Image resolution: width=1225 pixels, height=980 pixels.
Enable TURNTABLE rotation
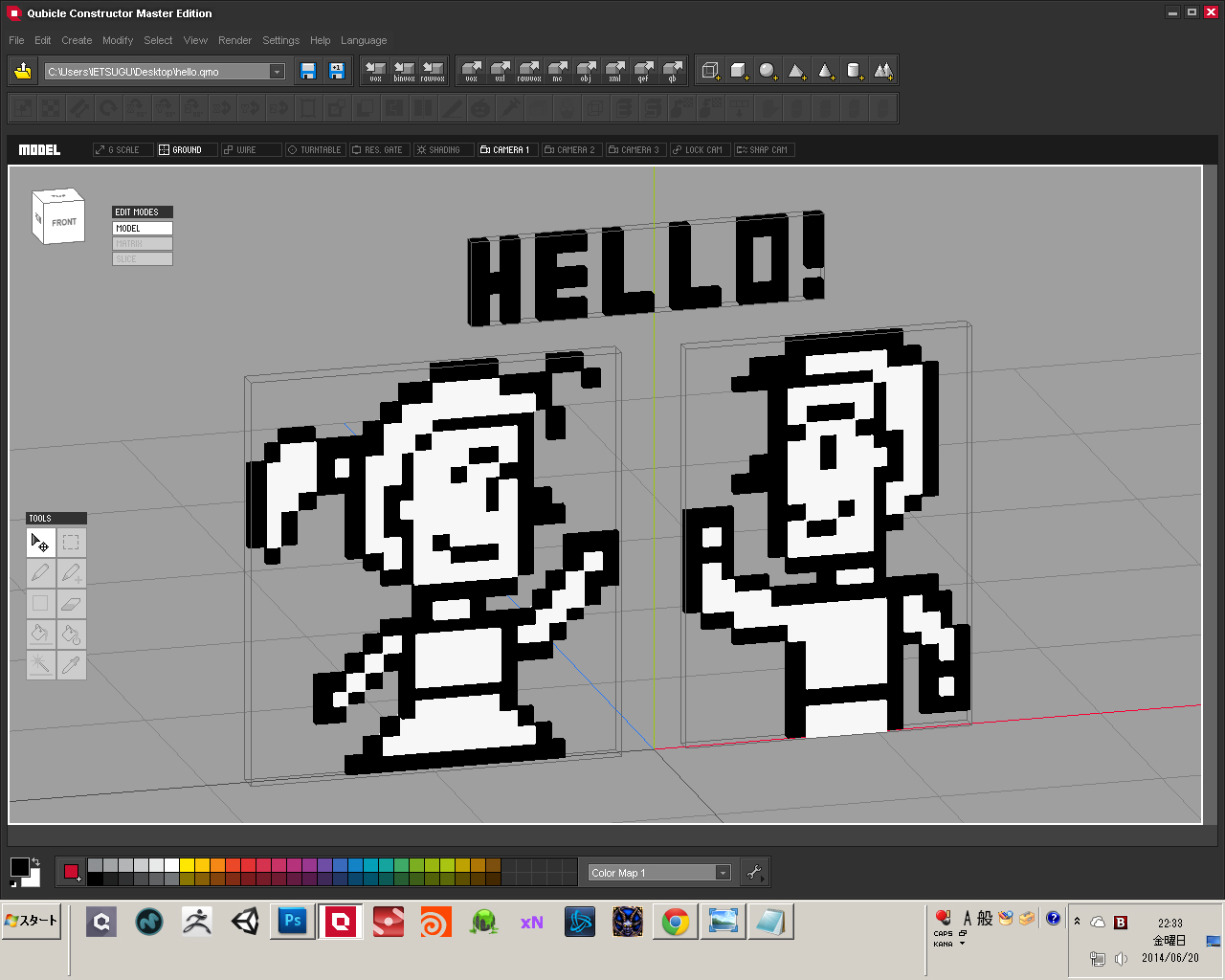[x=315, y=150]
